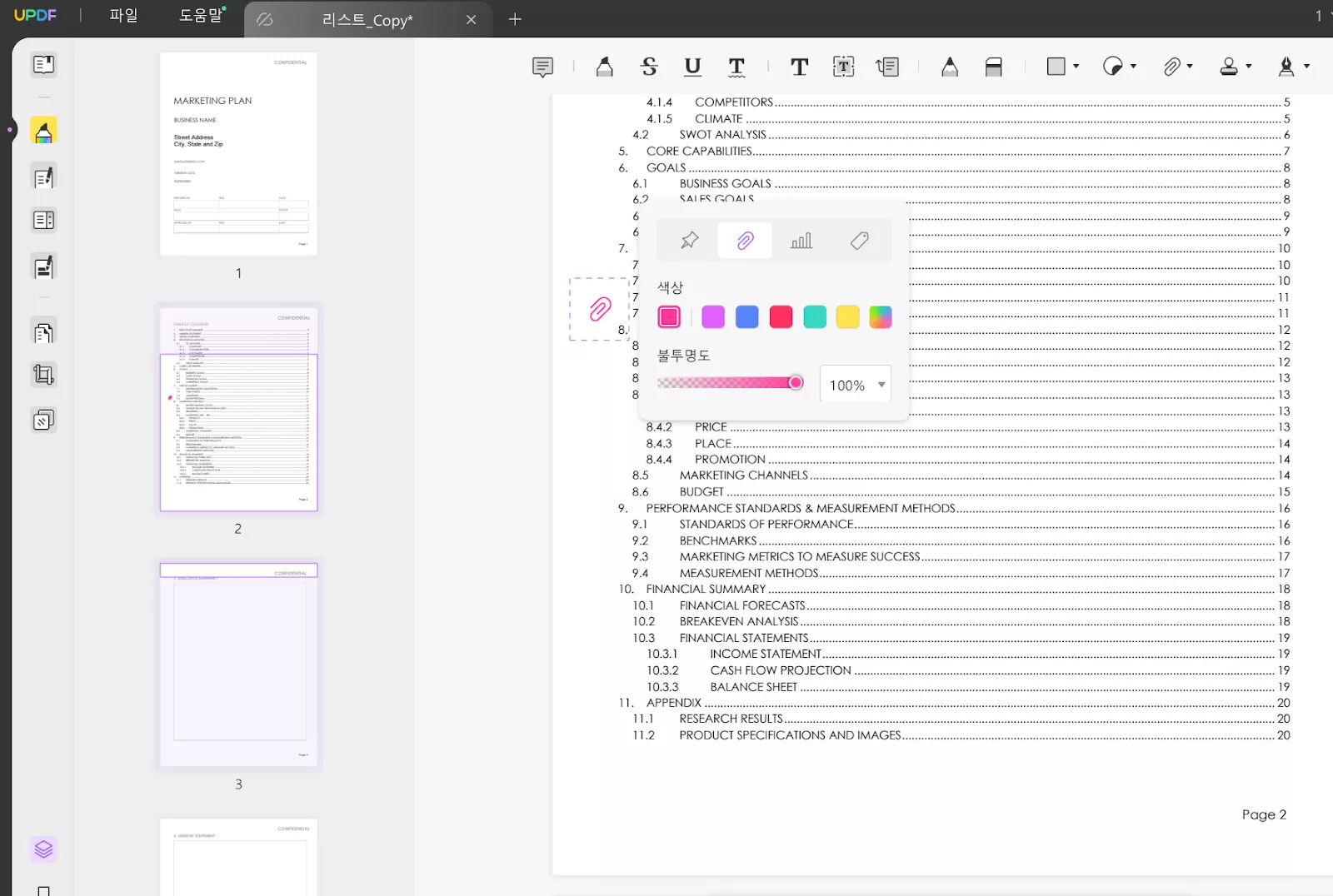Open the Convert/OCR document sidebar tool
Viewport: 1333px width, 896px height.
pyautogui.click(x=43, y=332)
